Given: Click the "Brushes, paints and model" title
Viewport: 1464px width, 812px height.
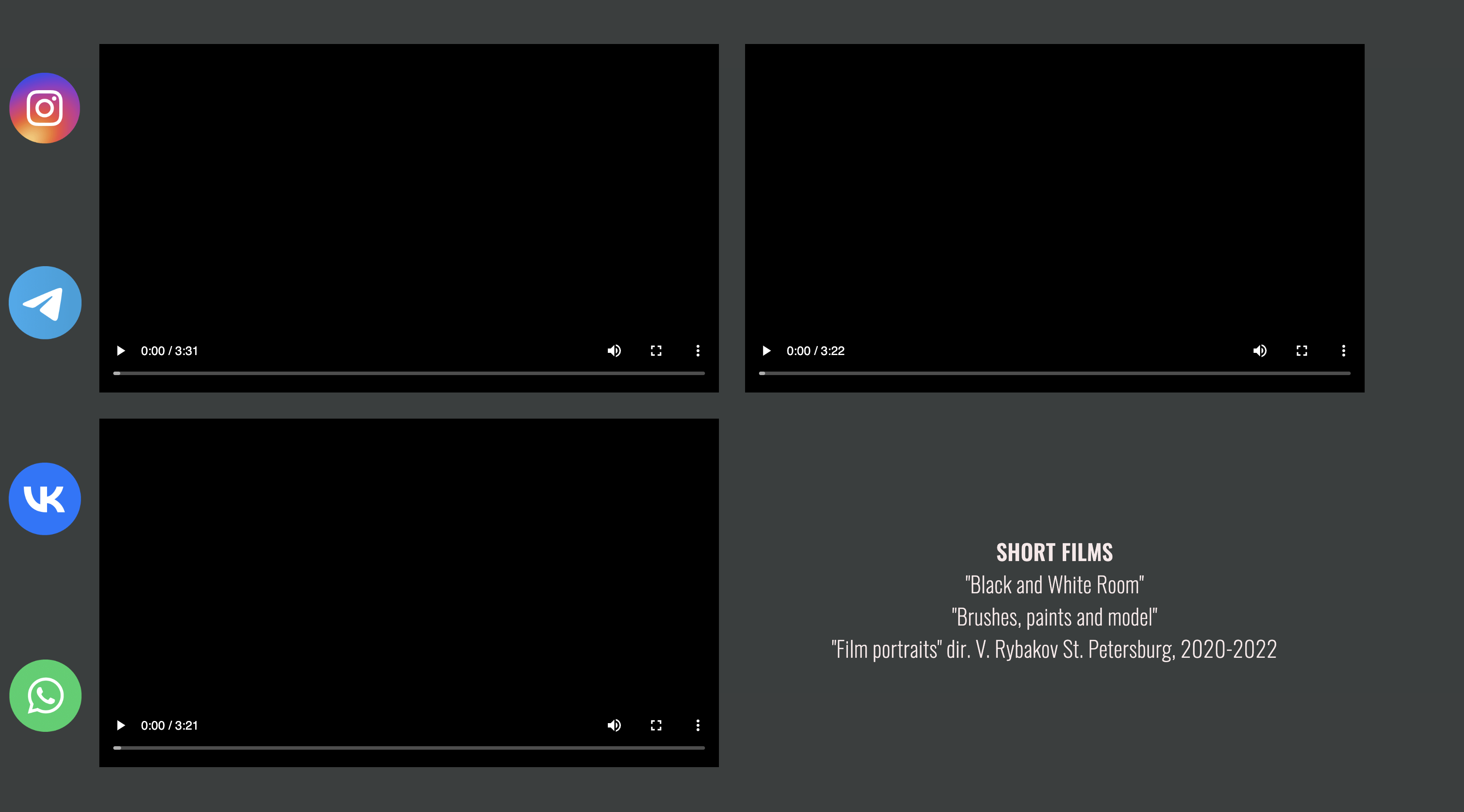Looking at the screenshot, I should pyautogui.click(x=1055, y=617).
